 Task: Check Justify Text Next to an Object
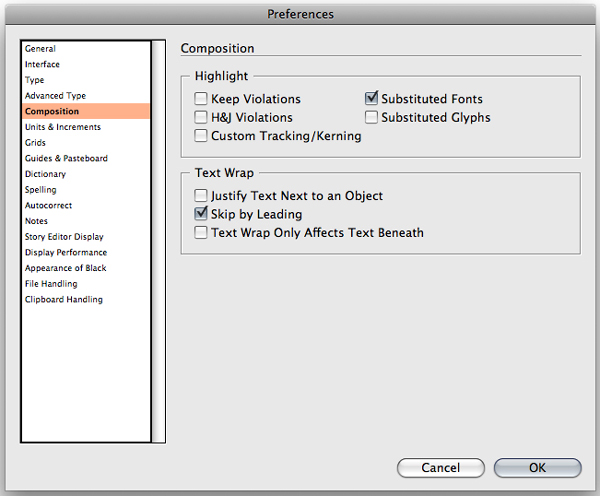pos(201,196)
